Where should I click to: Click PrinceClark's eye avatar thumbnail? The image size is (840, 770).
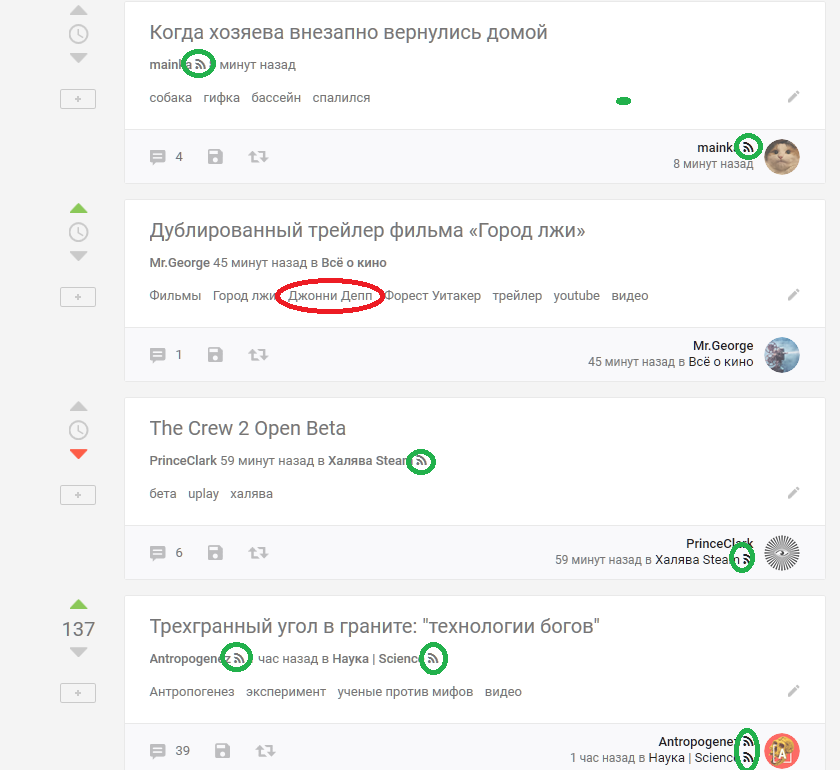(782, 553)
